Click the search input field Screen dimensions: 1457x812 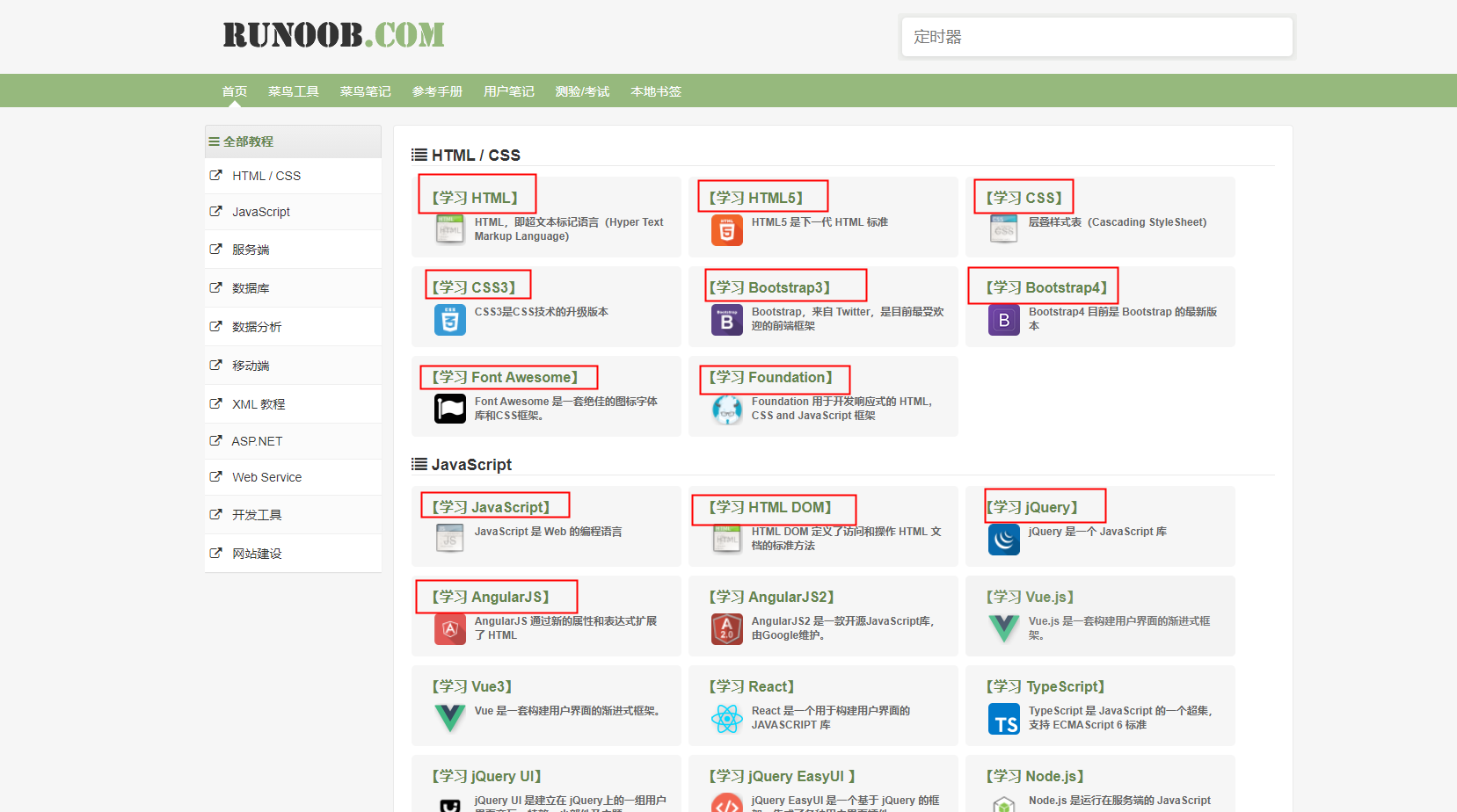(1096, 37)
